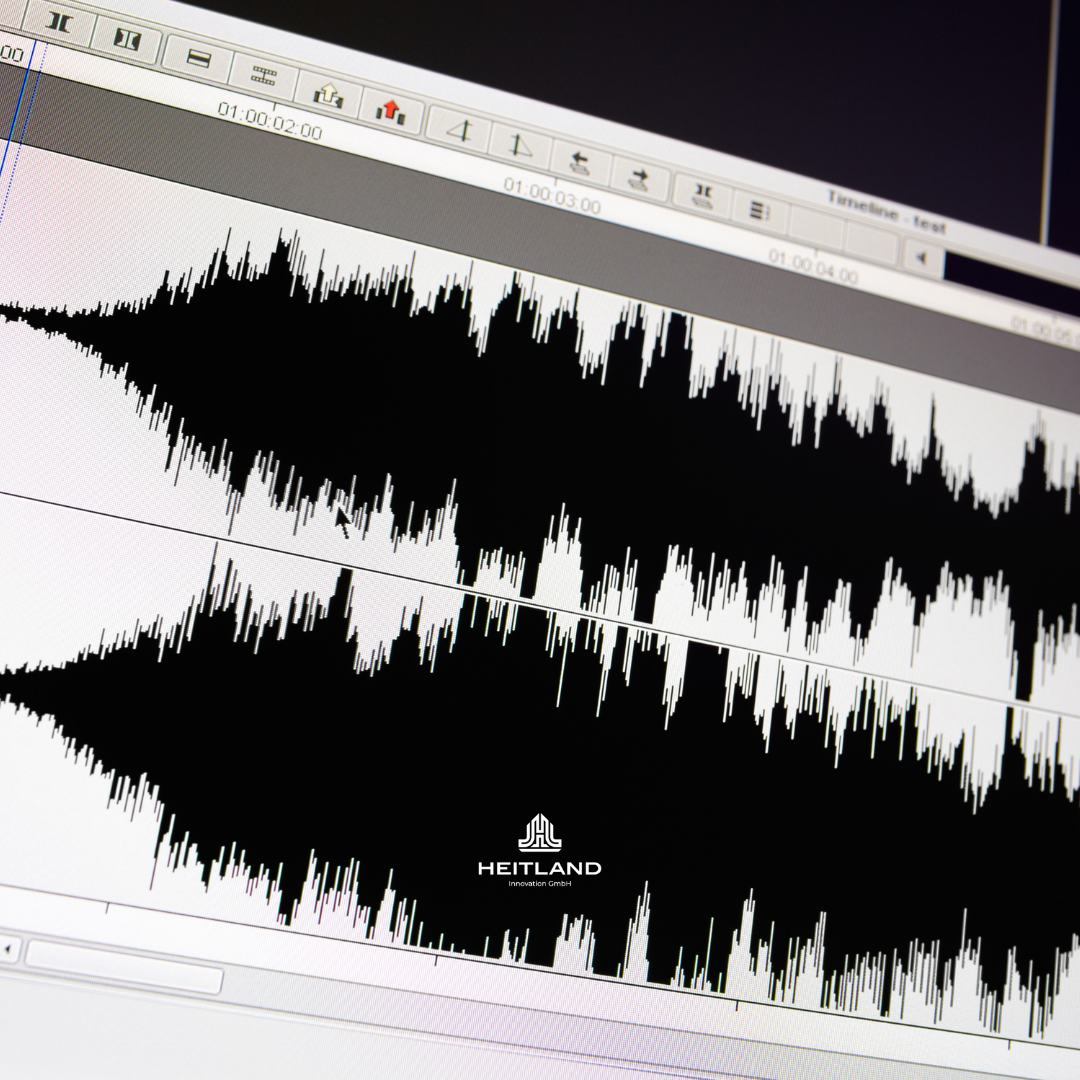
Task: Click the 01:00:02:00 timecode on the ruler
Action: pos(270,121)
